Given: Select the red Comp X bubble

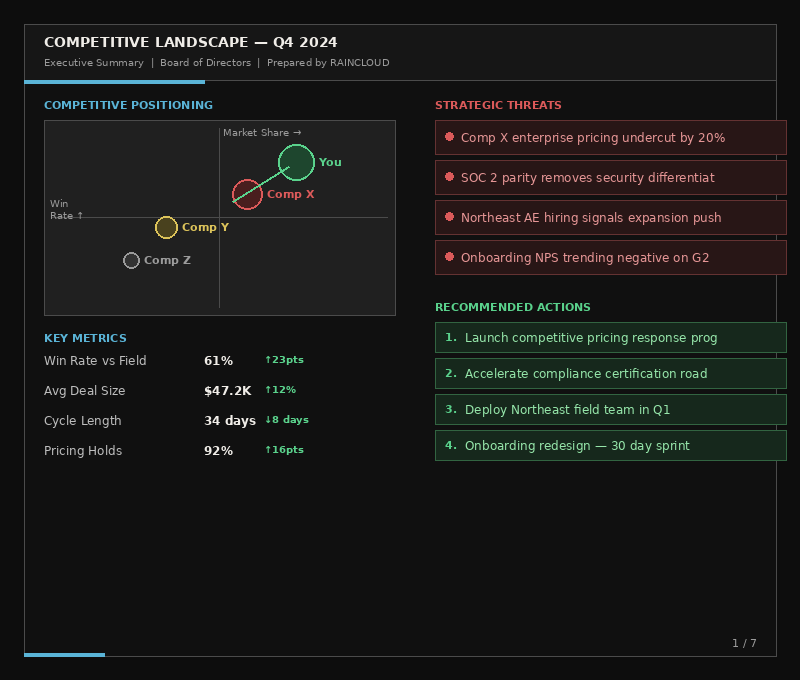Looking at the screenshot, I should pyautogui.click(x=247, y=194).
